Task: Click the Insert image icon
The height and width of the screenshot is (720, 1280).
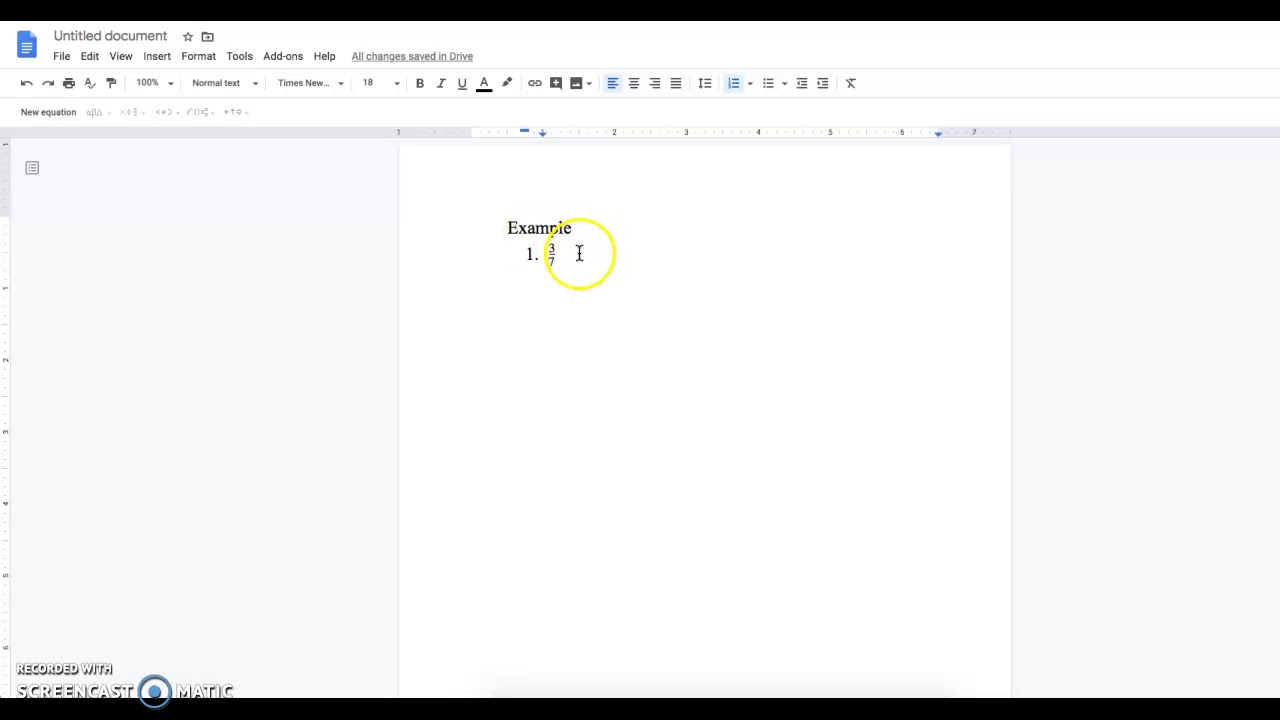Action: [x=576, y=83]
